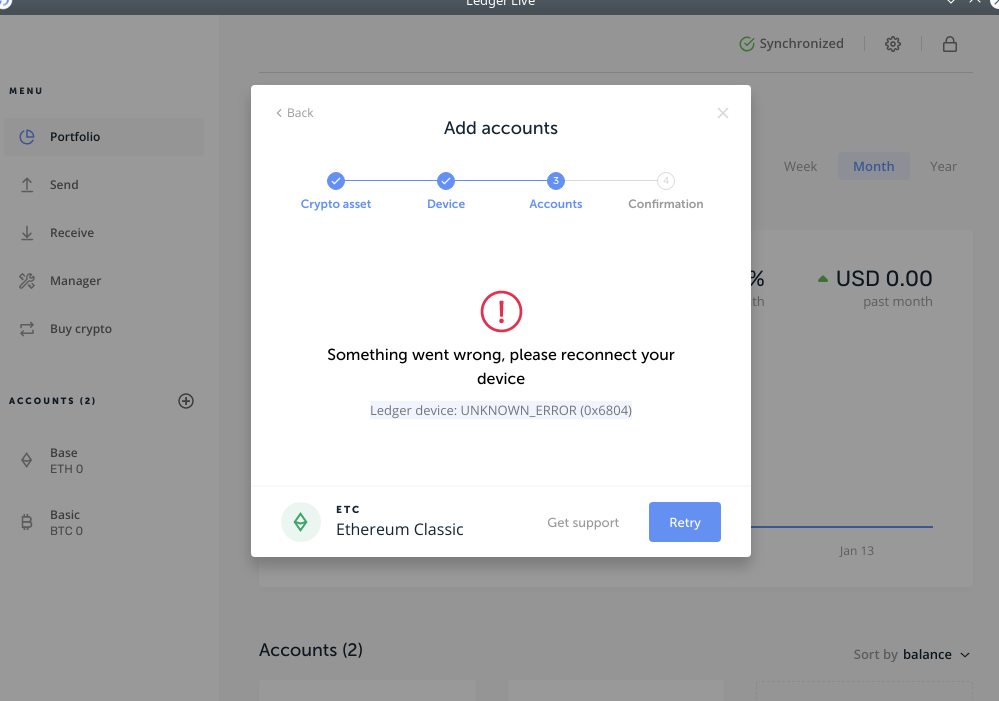Image resolution: width=999 pixels, height=701 pixels.
Task: Open the Get support link
Action: pos(583,521)
